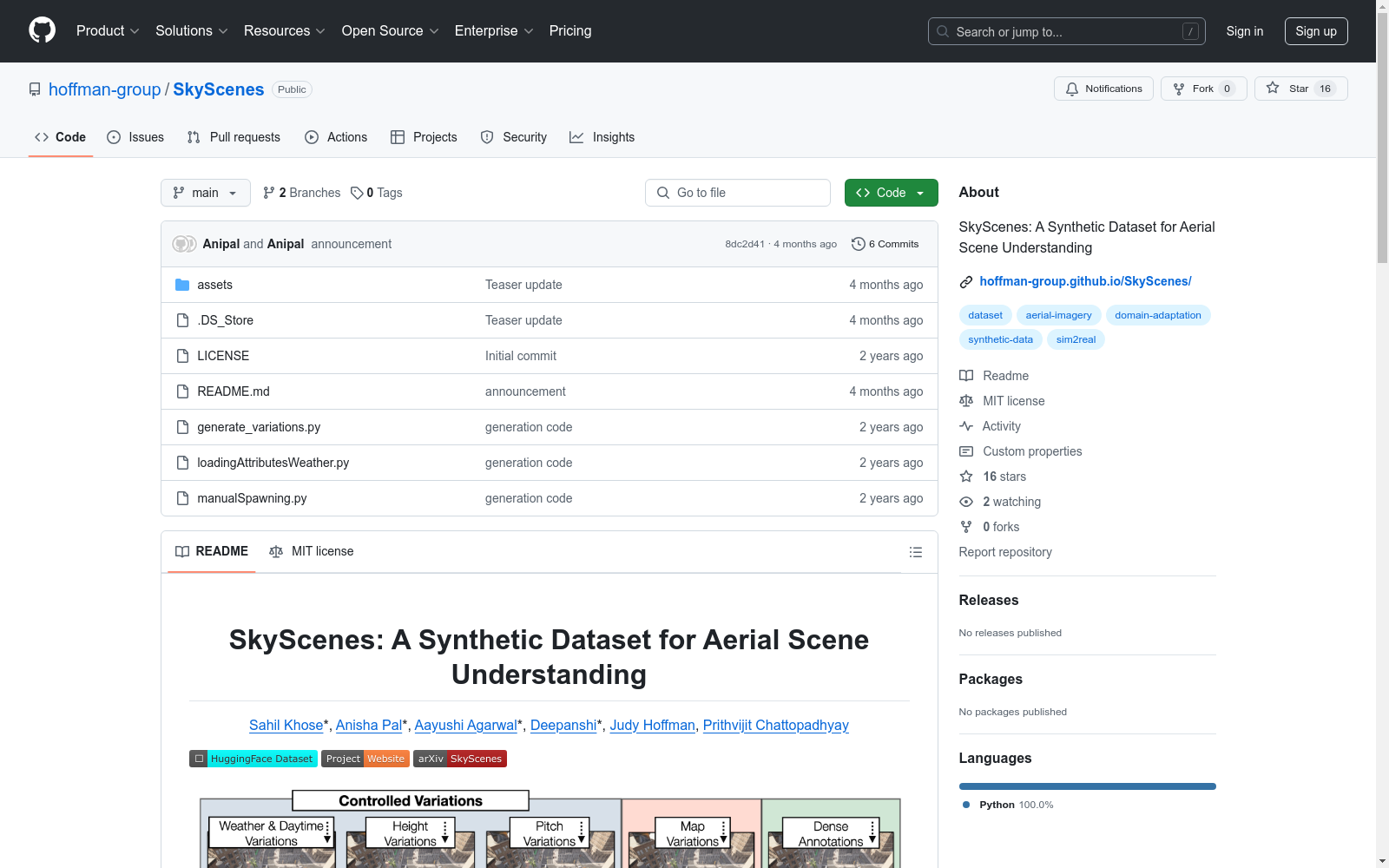This screenshot has height=868, width=1389.
Task: Expand the Solutions menu
Action: (x=192, y=31)
